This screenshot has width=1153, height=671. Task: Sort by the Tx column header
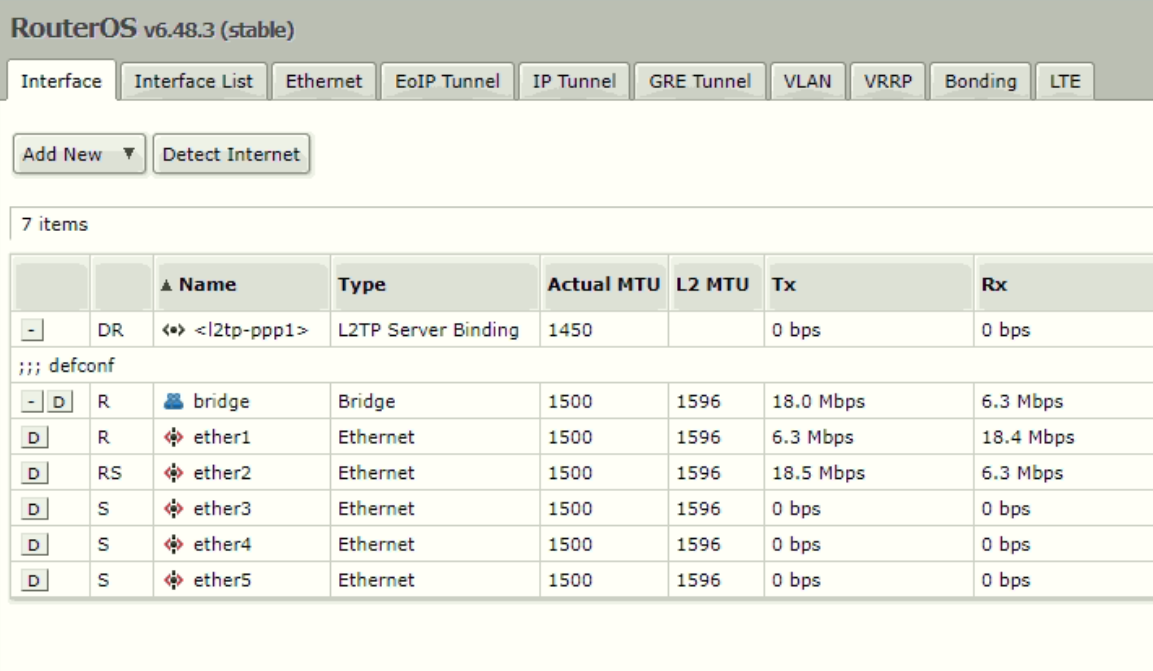[868, 284]
